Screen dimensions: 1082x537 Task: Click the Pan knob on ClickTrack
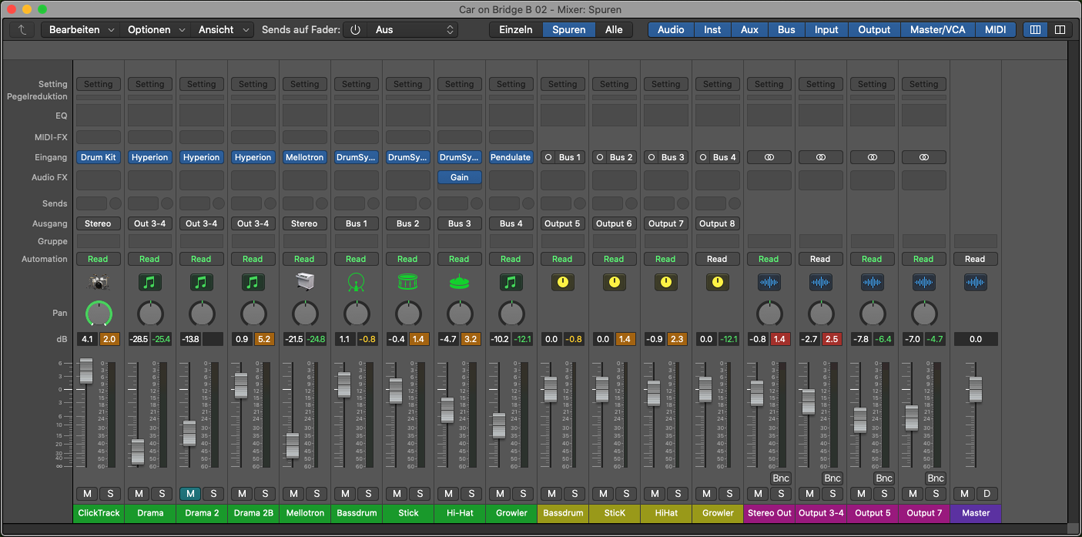pyautogui.click(x=98, y=314)
